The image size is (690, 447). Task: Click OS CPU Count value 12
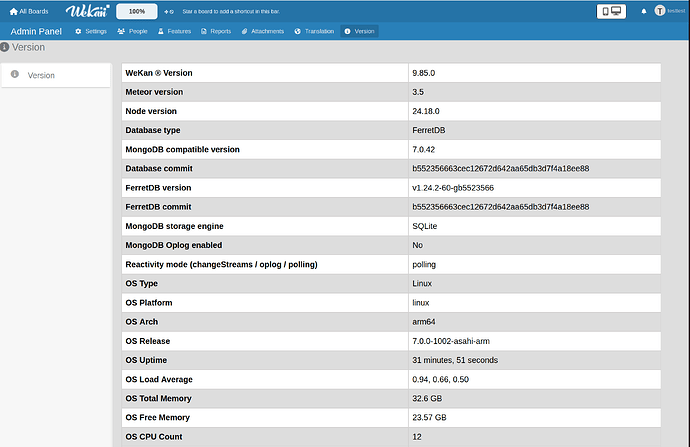click(417, 436)
